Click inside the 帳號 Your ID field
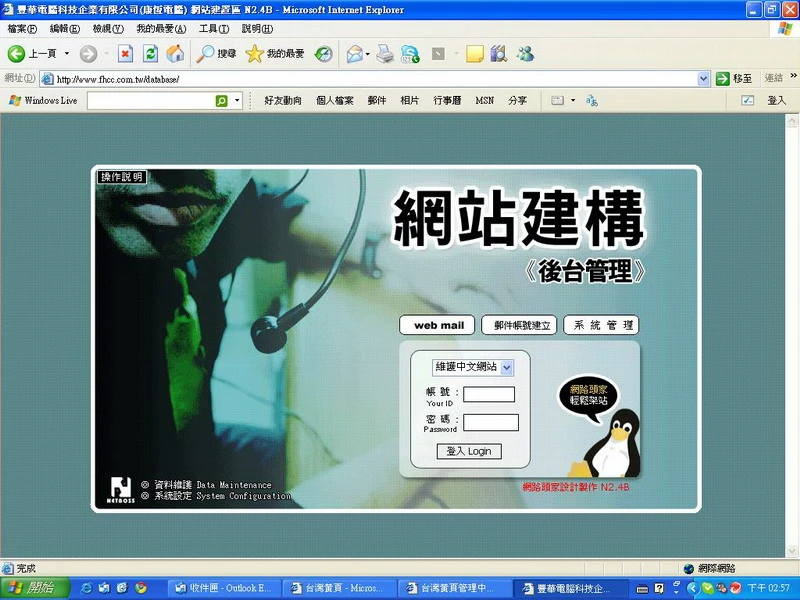Image resolution: width=800 pixels, height=600 pixels. tap(489, 393)
